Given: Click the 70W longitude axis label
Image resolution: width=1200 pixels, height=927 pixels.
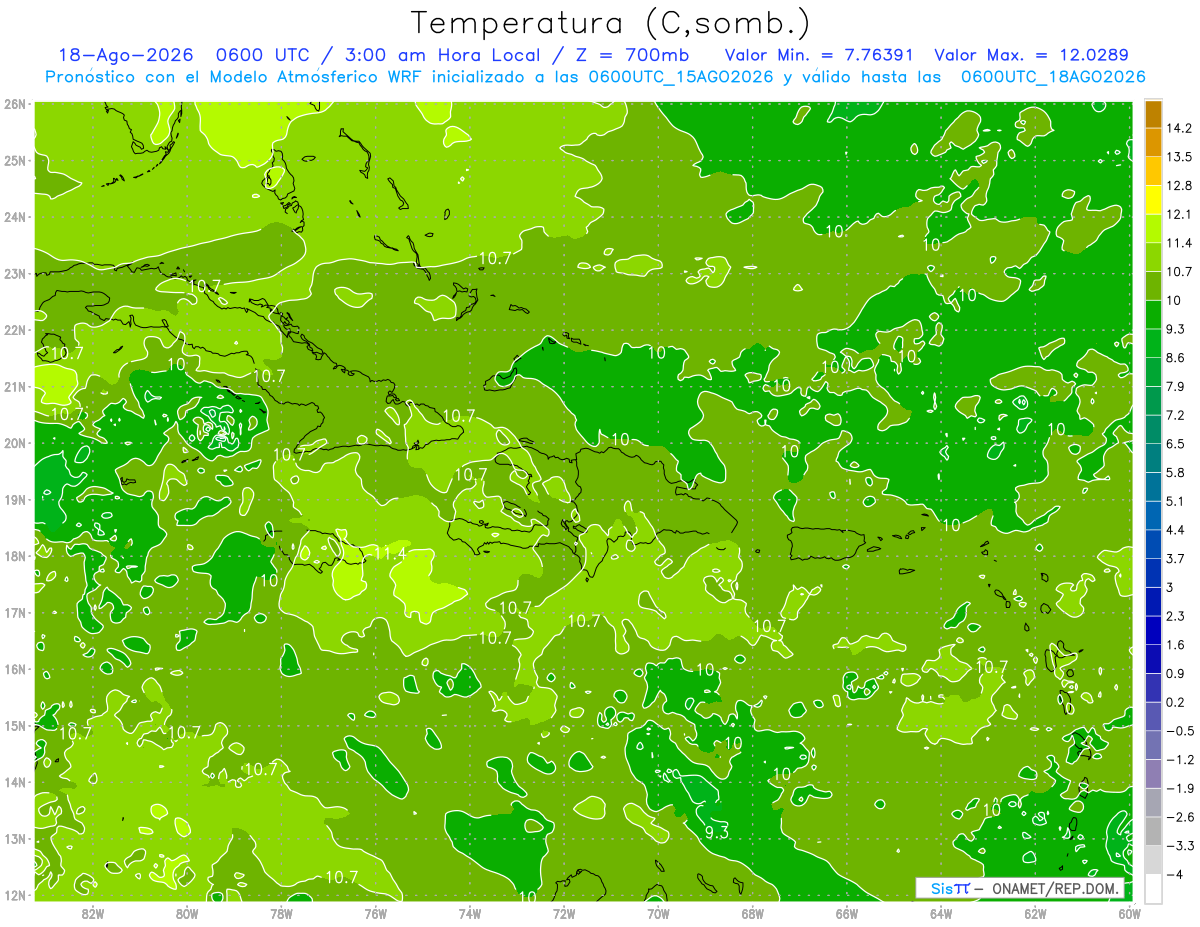Looking at the screenshot, I should [658, 913].
